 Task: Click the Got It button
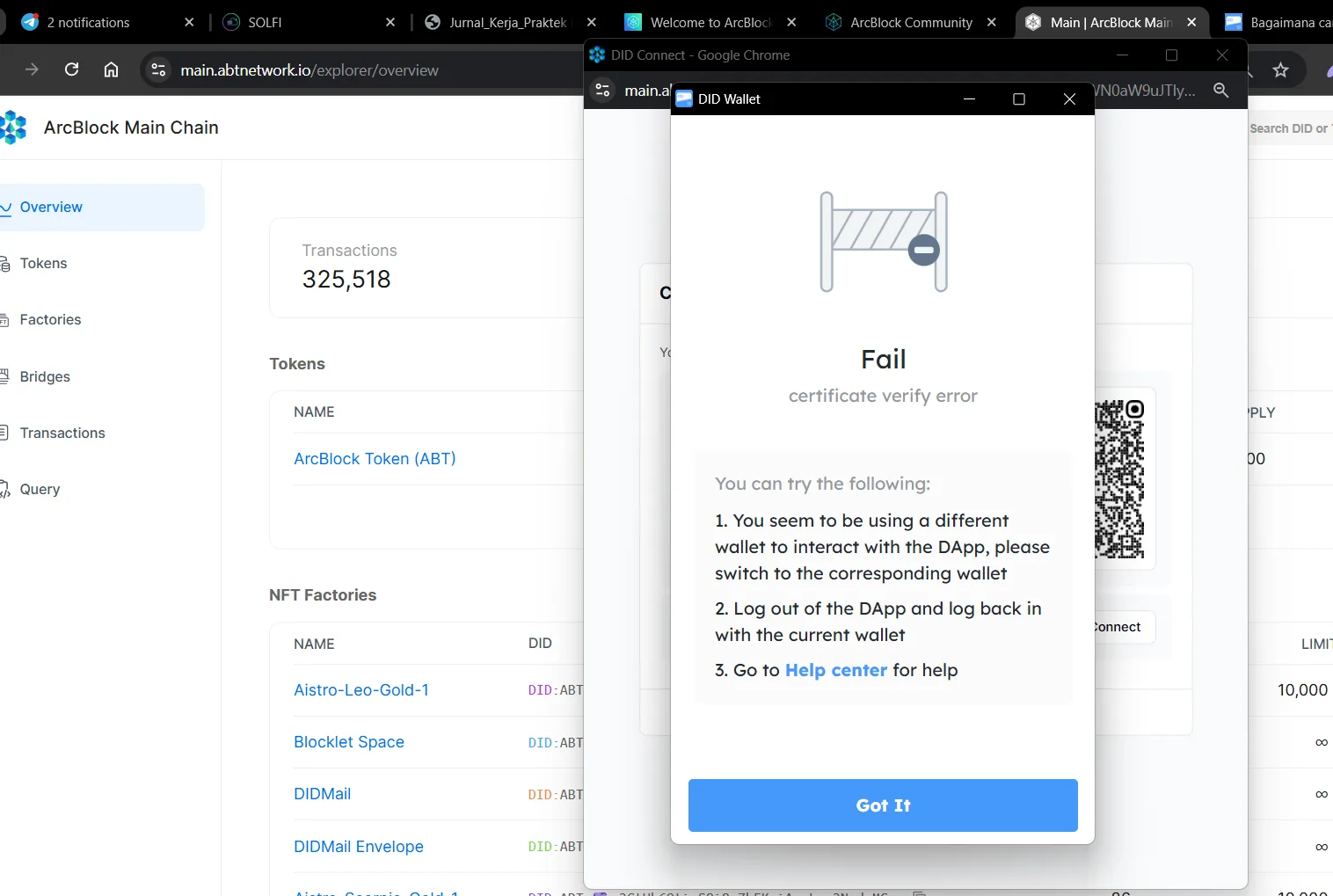pos(883,805)
